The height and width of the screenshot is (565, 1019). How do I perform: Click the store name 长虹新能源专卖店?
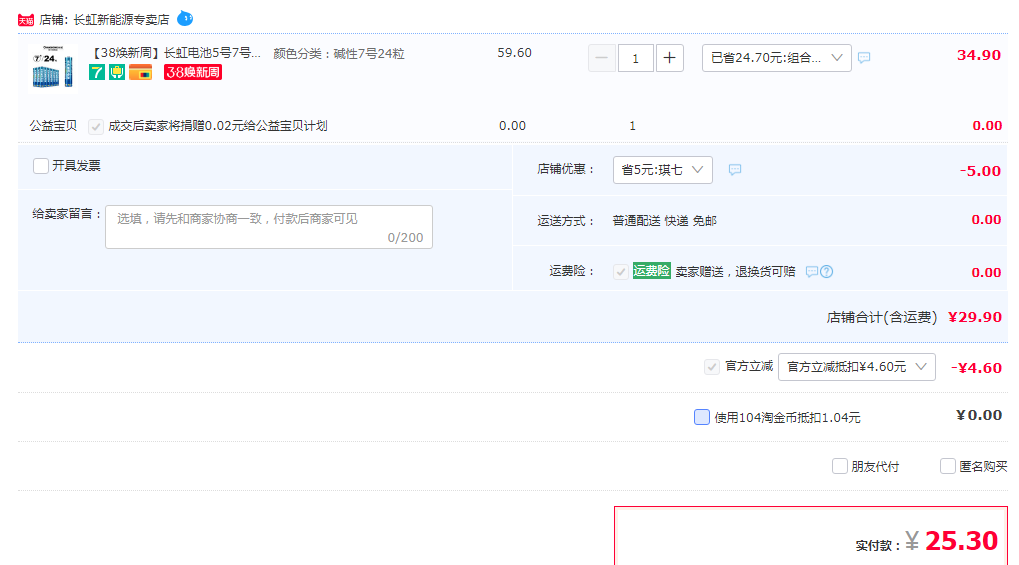121,20
